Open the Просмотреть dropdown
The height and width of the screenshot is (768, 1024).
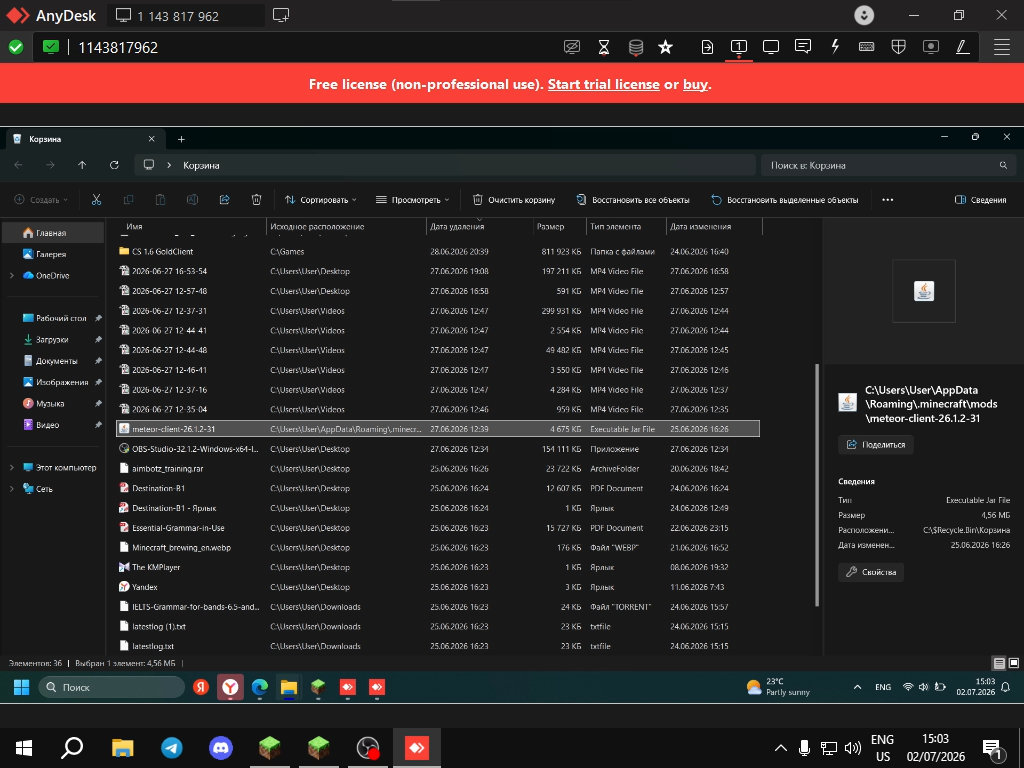[413, 200]
